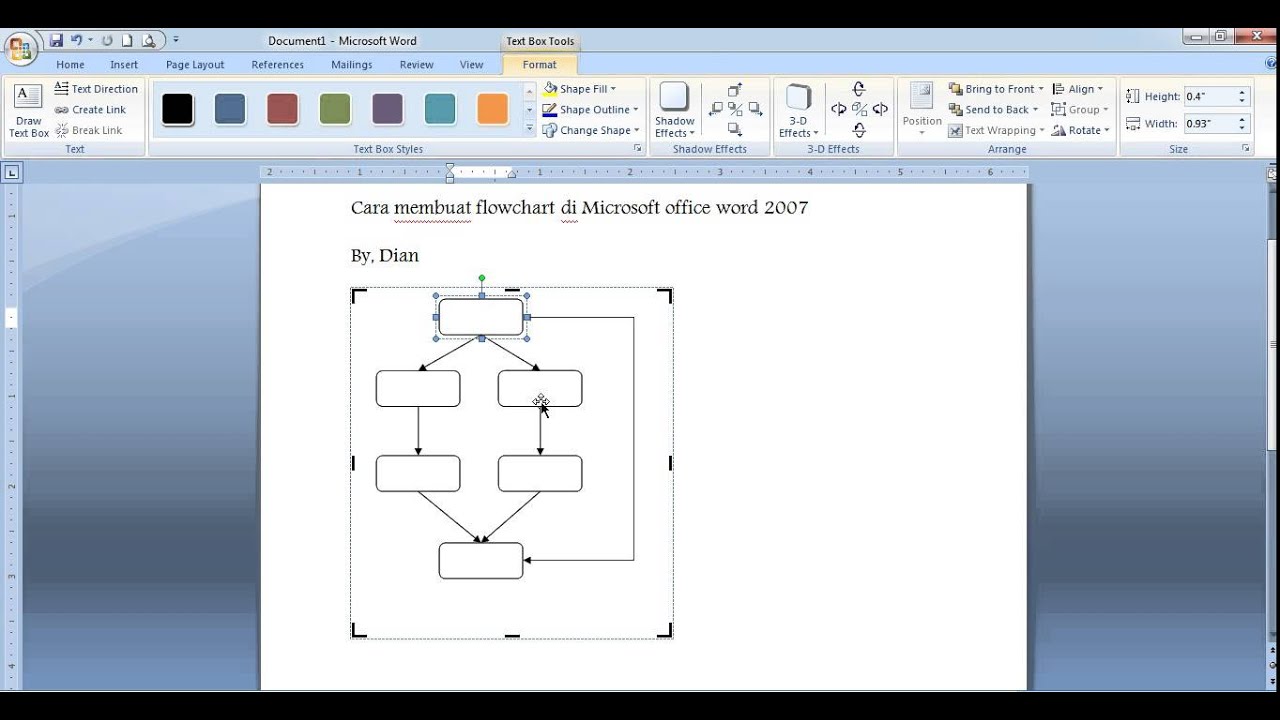Open the Position dropdown
Image resolution: width=1280 pixels, height=720 pixels.
click(922, 111)
